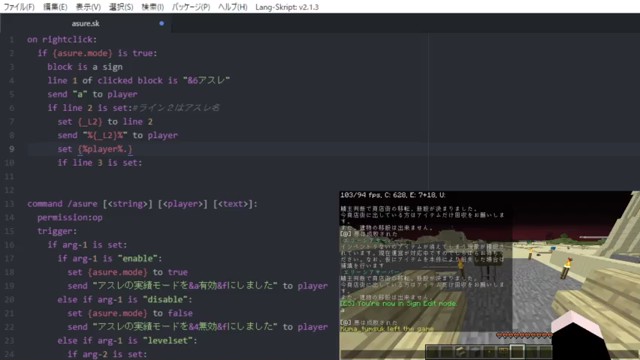
Task: Click the 'command /asure' definition line
Action: click(x=142, y=204)
